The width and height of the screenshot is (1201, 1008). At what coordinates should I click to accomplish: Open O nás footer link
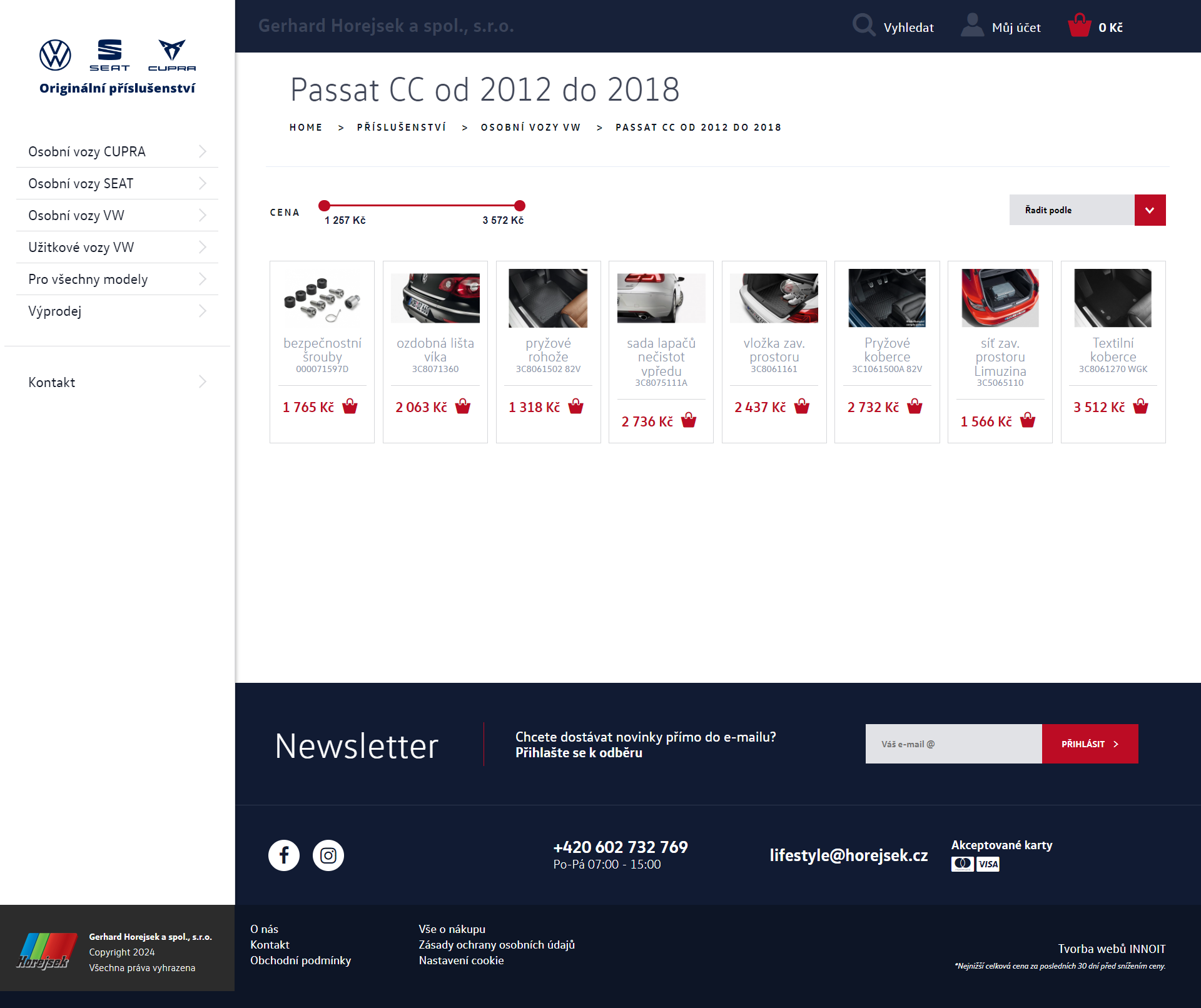pyautogui.click(x=264, y=929)
